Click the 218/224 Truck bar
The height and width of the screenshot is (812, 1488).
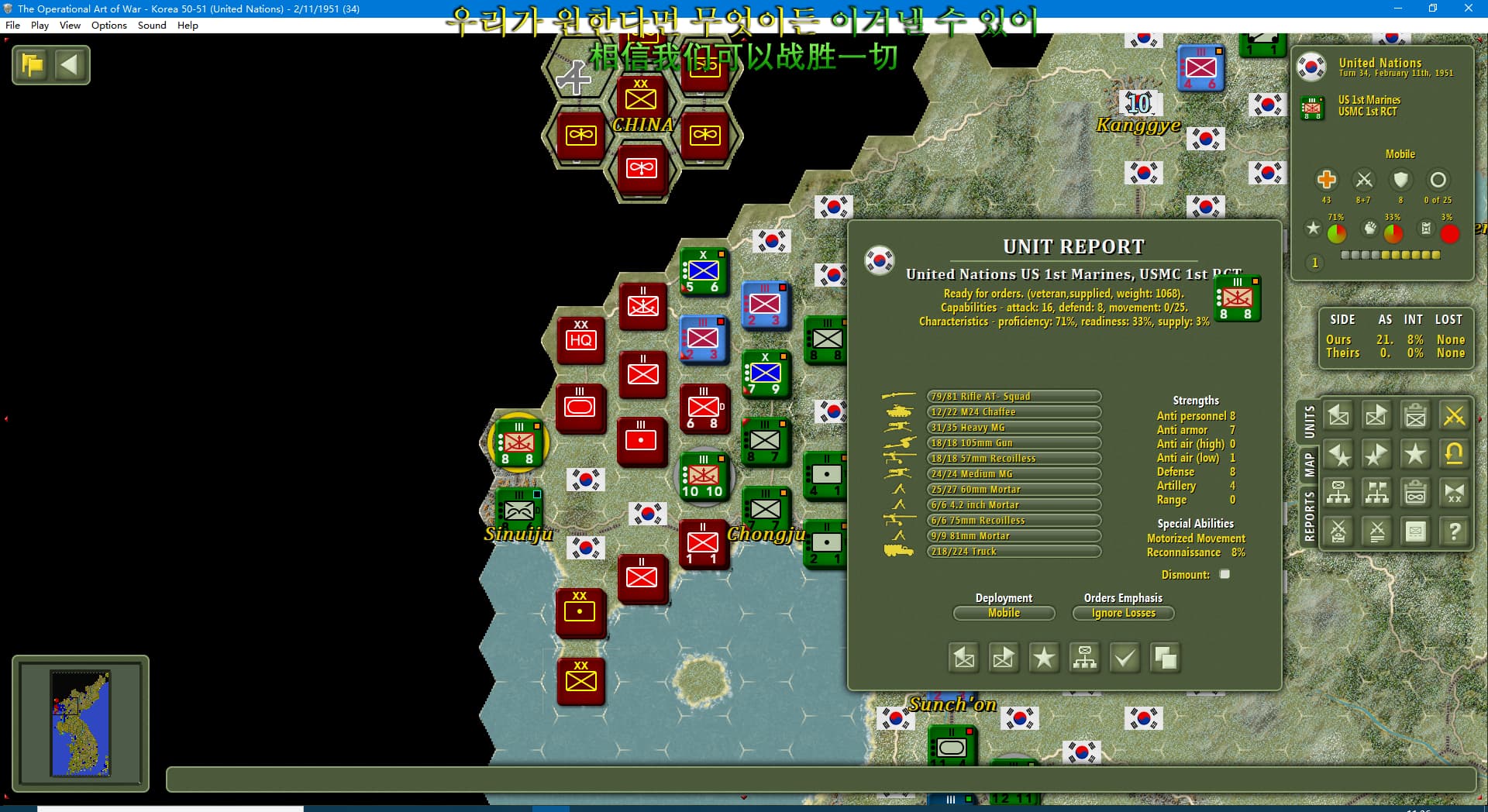pyautogui.click(x=1014, y=551)
